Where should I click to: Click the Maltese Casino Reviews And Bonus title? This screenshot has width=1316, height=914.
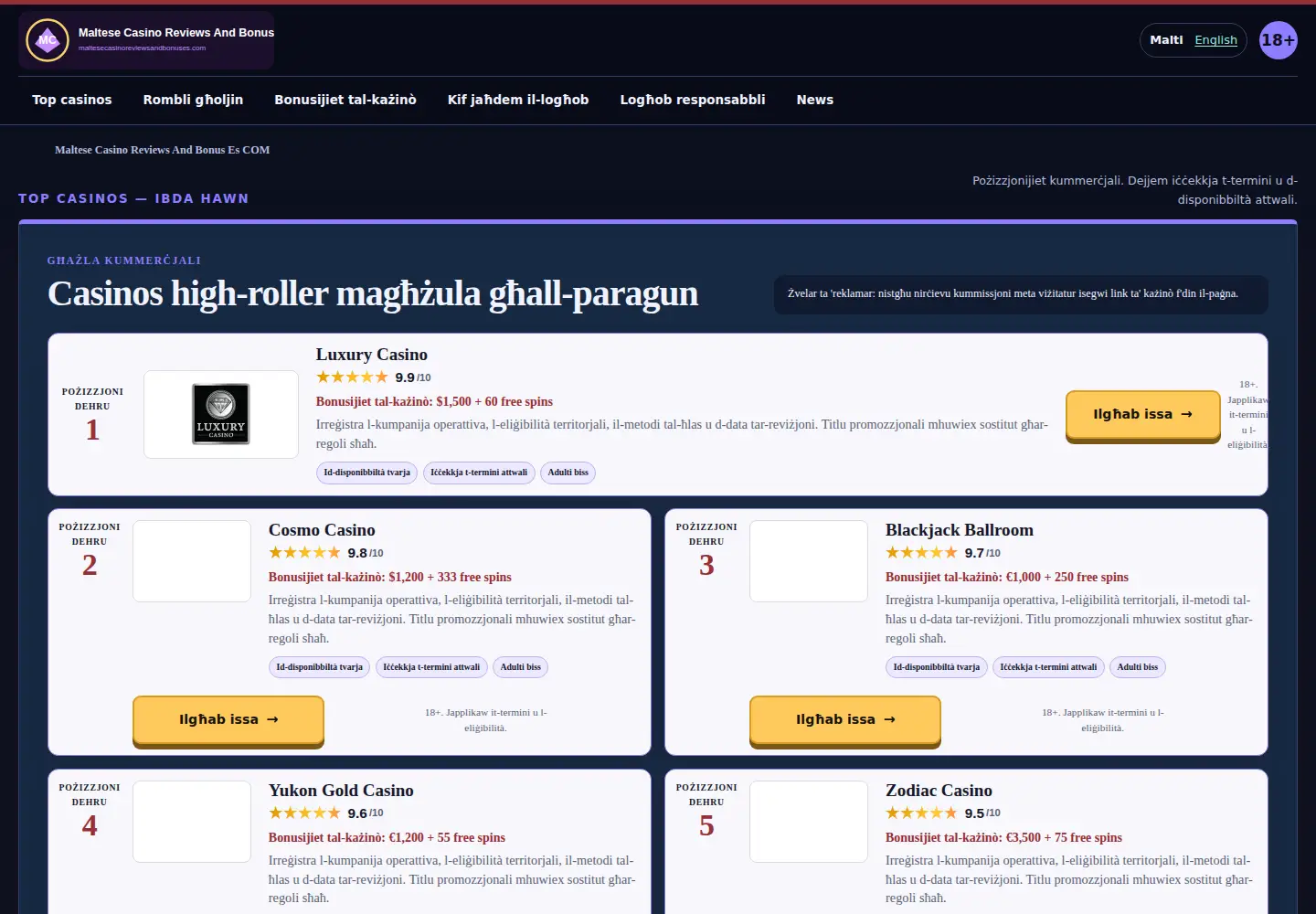(x=176, y=33)
